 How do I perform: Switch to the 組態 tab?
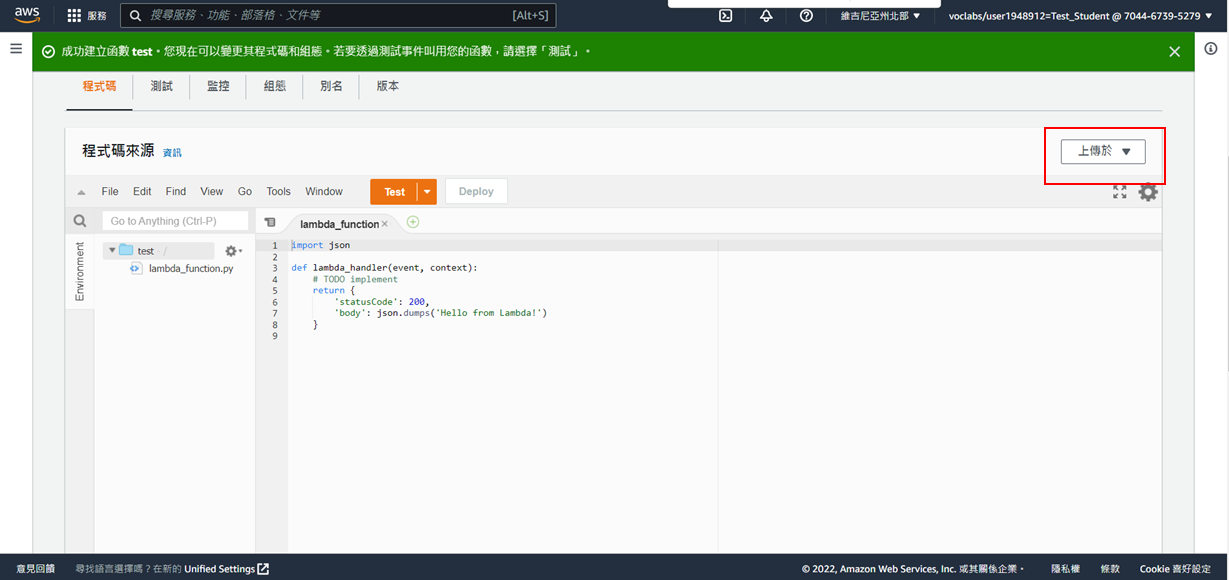tap(275, 86)
